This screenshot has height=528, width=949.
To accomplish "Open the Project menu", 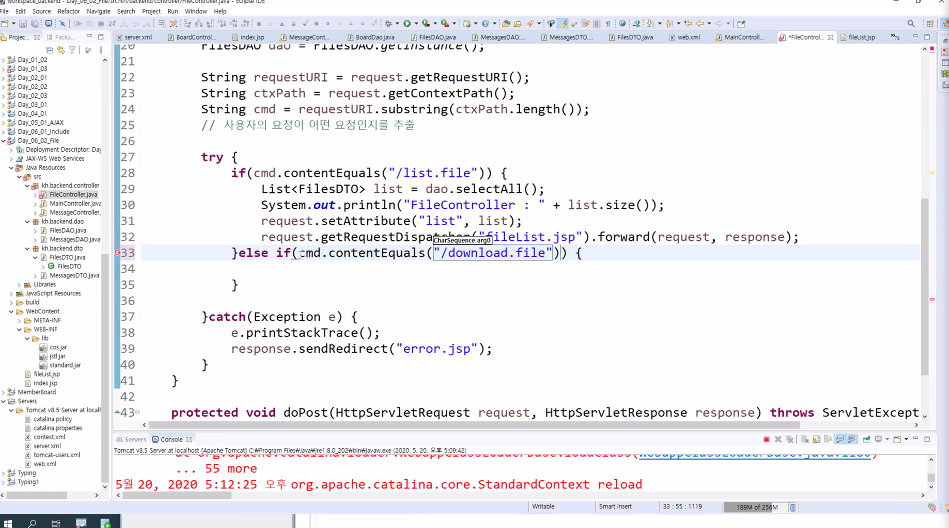I will [151, 11].
